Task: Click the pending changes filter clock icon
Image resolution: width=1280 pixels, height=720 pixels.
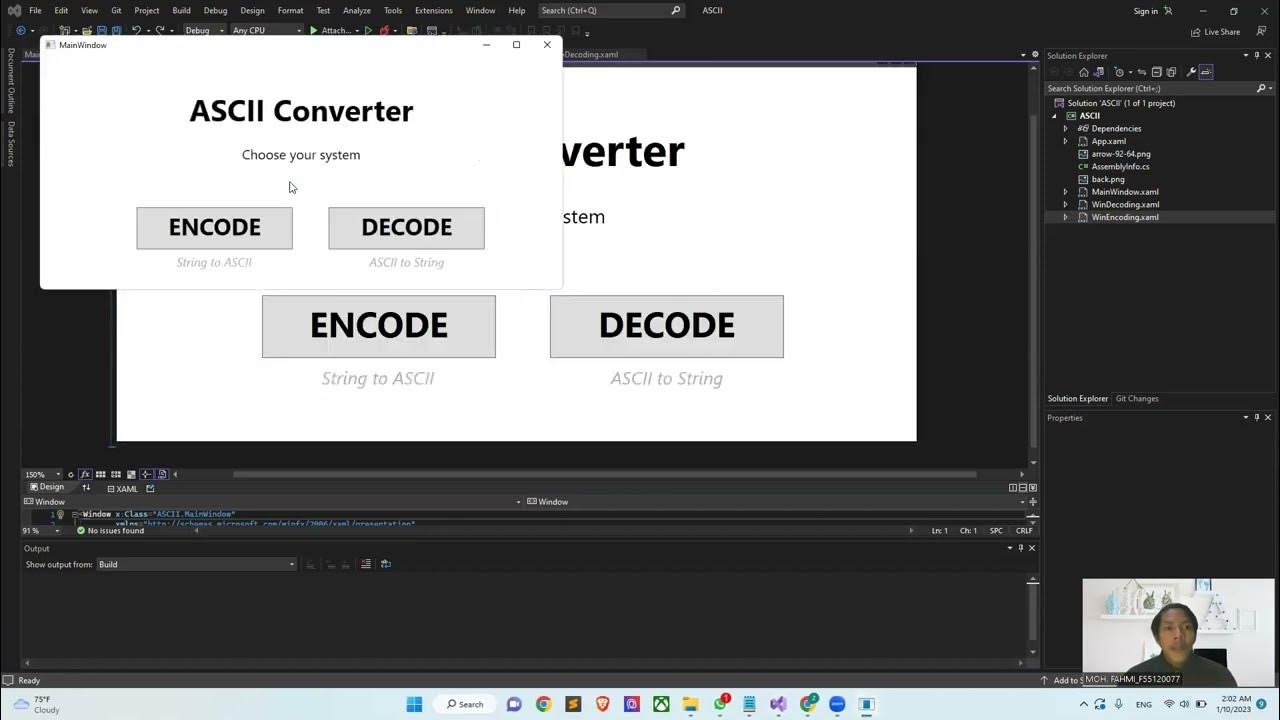Action: (1119, 72)
